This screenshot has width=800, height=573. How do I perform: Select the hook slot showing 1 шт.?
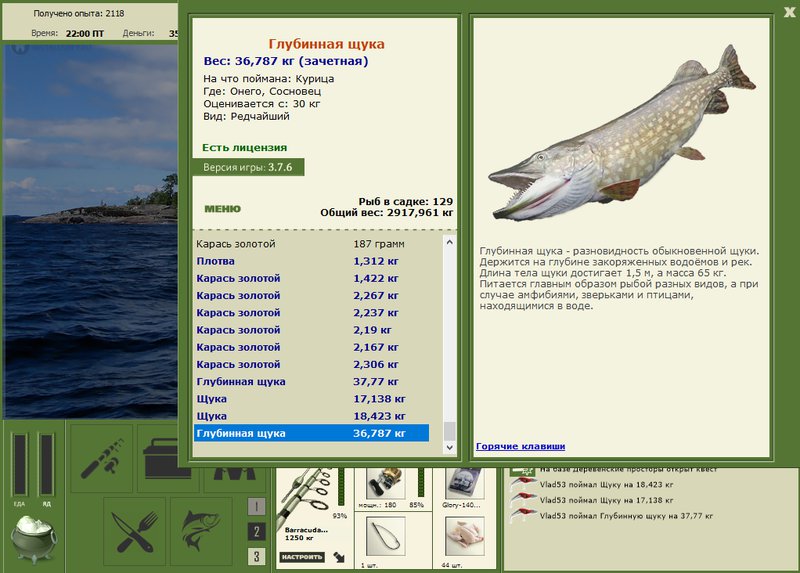(386, 536)
